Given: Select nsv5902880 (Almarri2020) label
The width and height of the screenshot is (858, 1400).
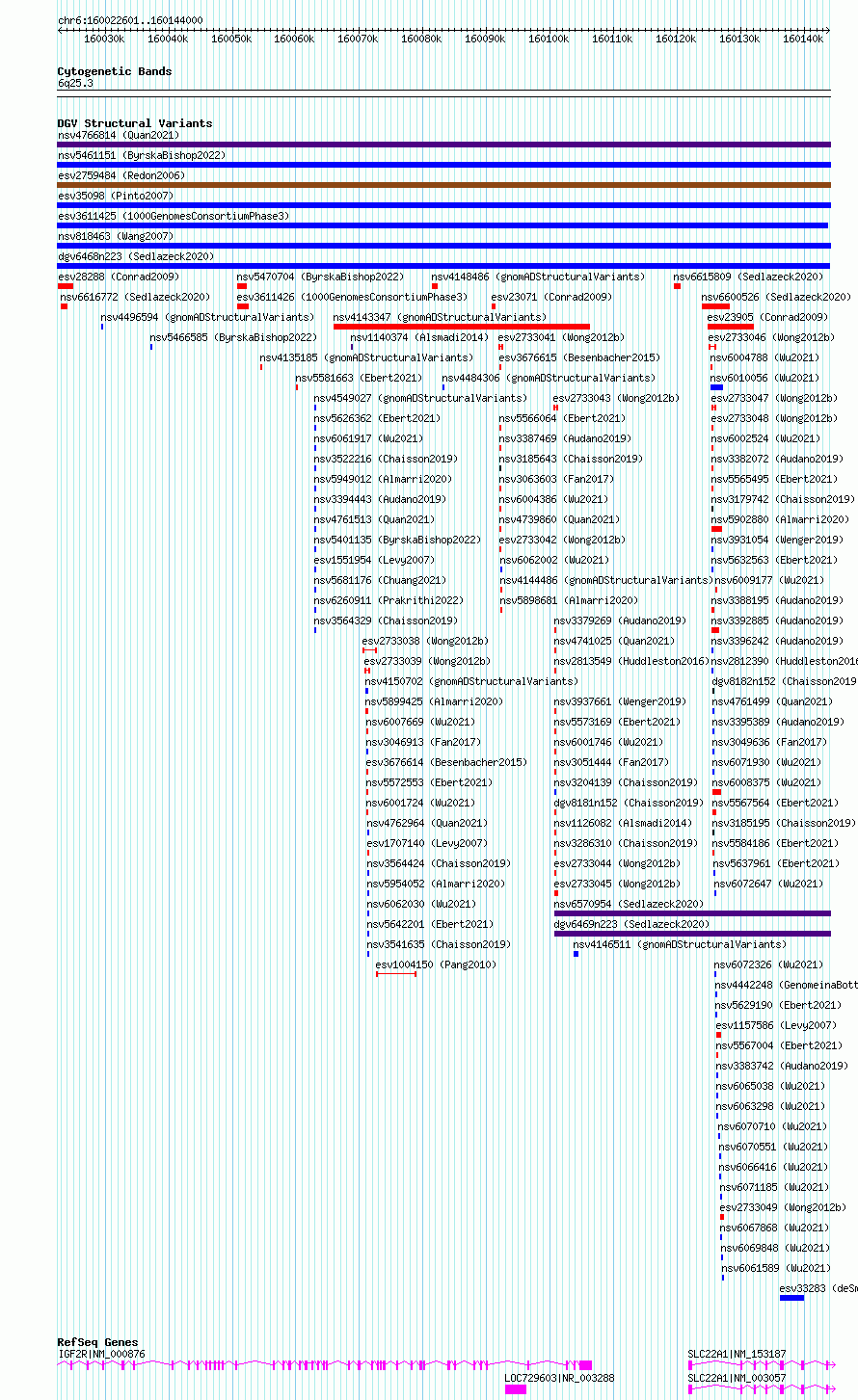Looking at the screenshot, I should click(780, 519).
